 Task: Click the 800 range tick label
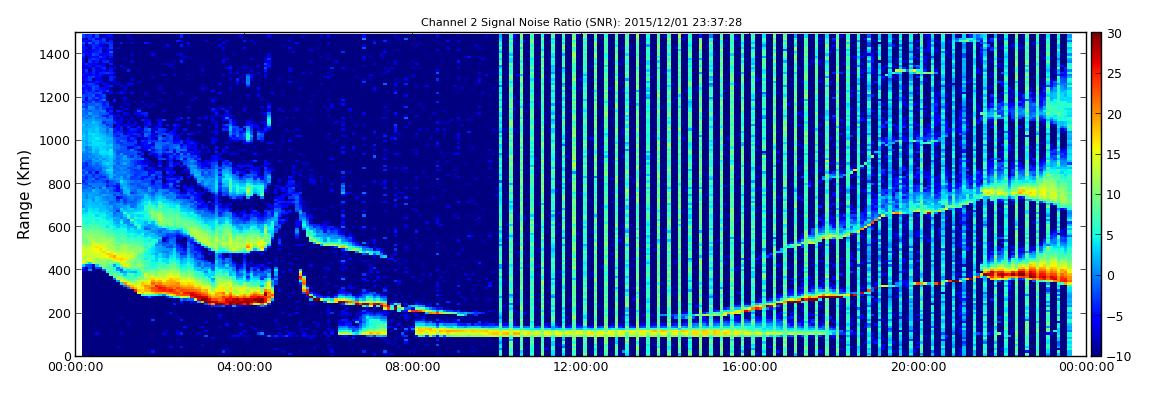click(x=59, y=184)
